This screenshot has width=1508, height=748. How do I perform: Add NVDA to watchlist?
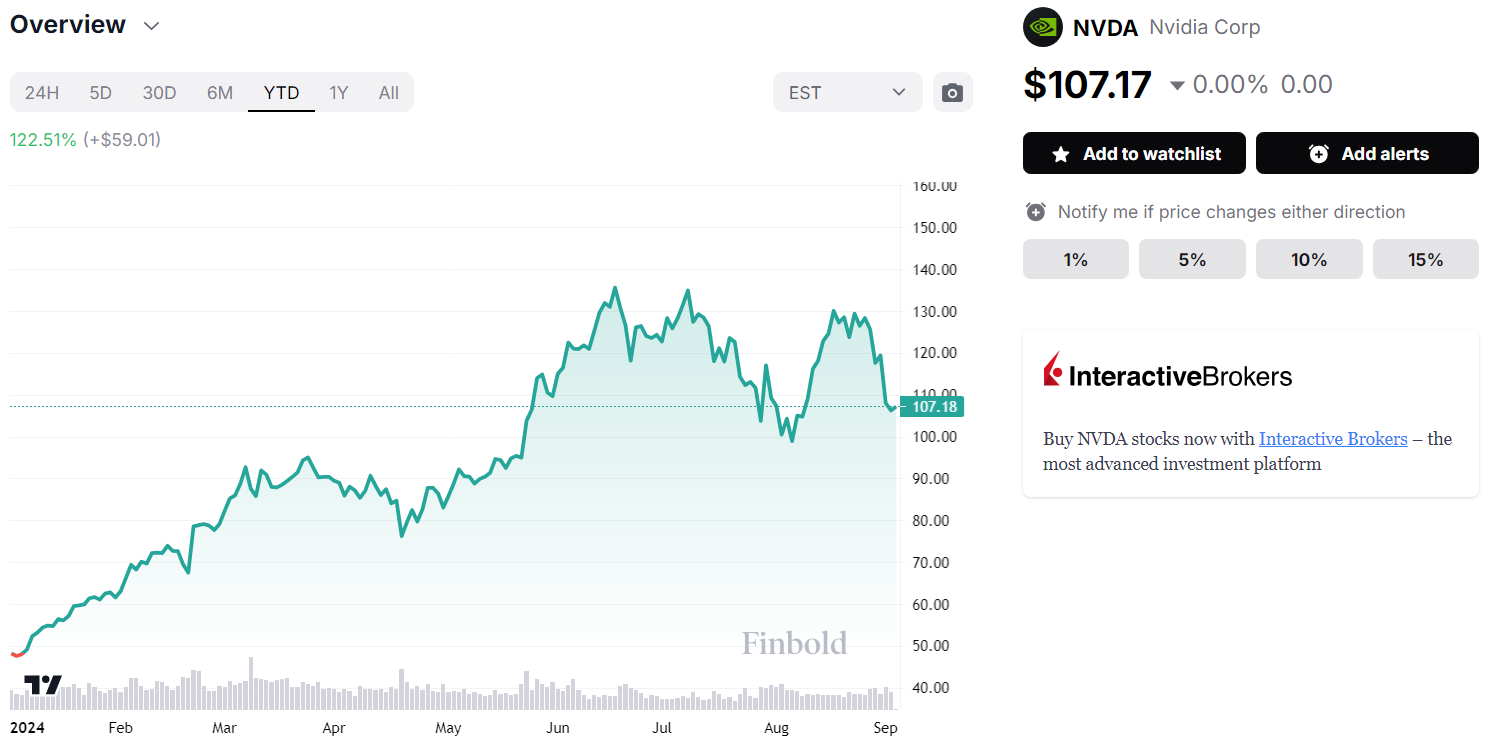tap(1134, 153)
